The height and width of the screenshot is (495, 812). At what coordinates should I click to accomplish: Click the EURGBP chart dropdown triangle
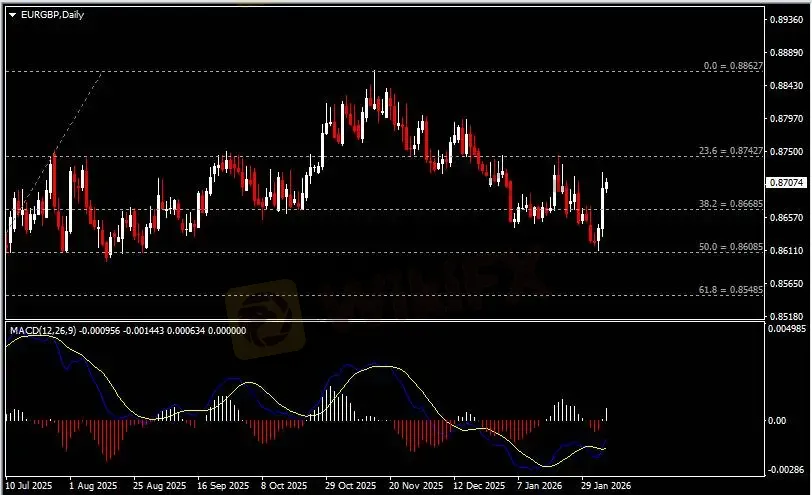[x=12, y=15]
